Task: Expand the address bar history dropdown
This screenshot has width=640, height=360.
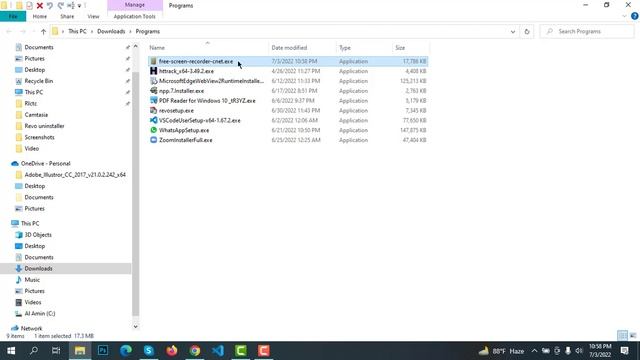Action: pos(513,31)
